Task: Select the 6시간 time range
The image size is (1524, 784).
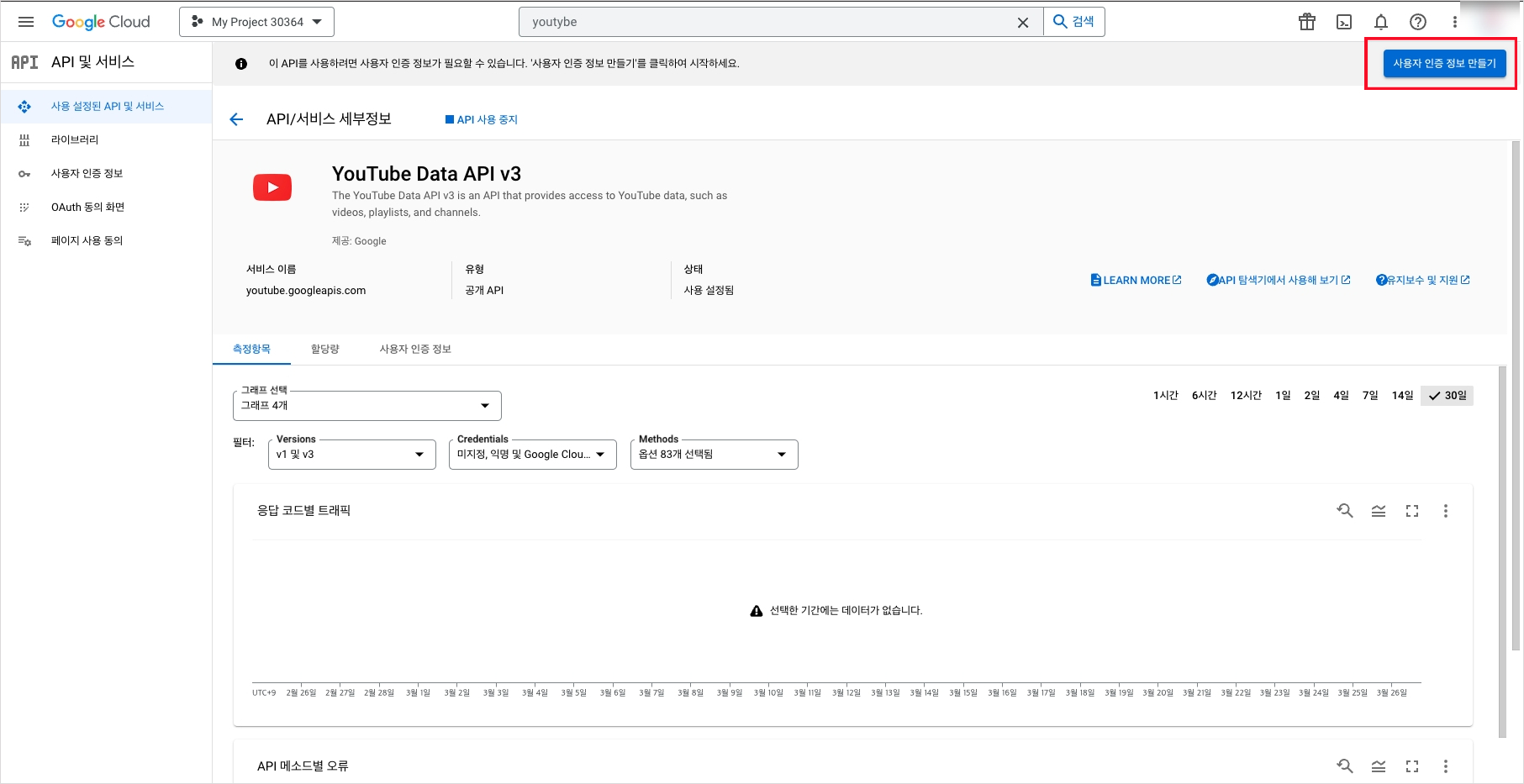Action: (x=1204, y=396)
